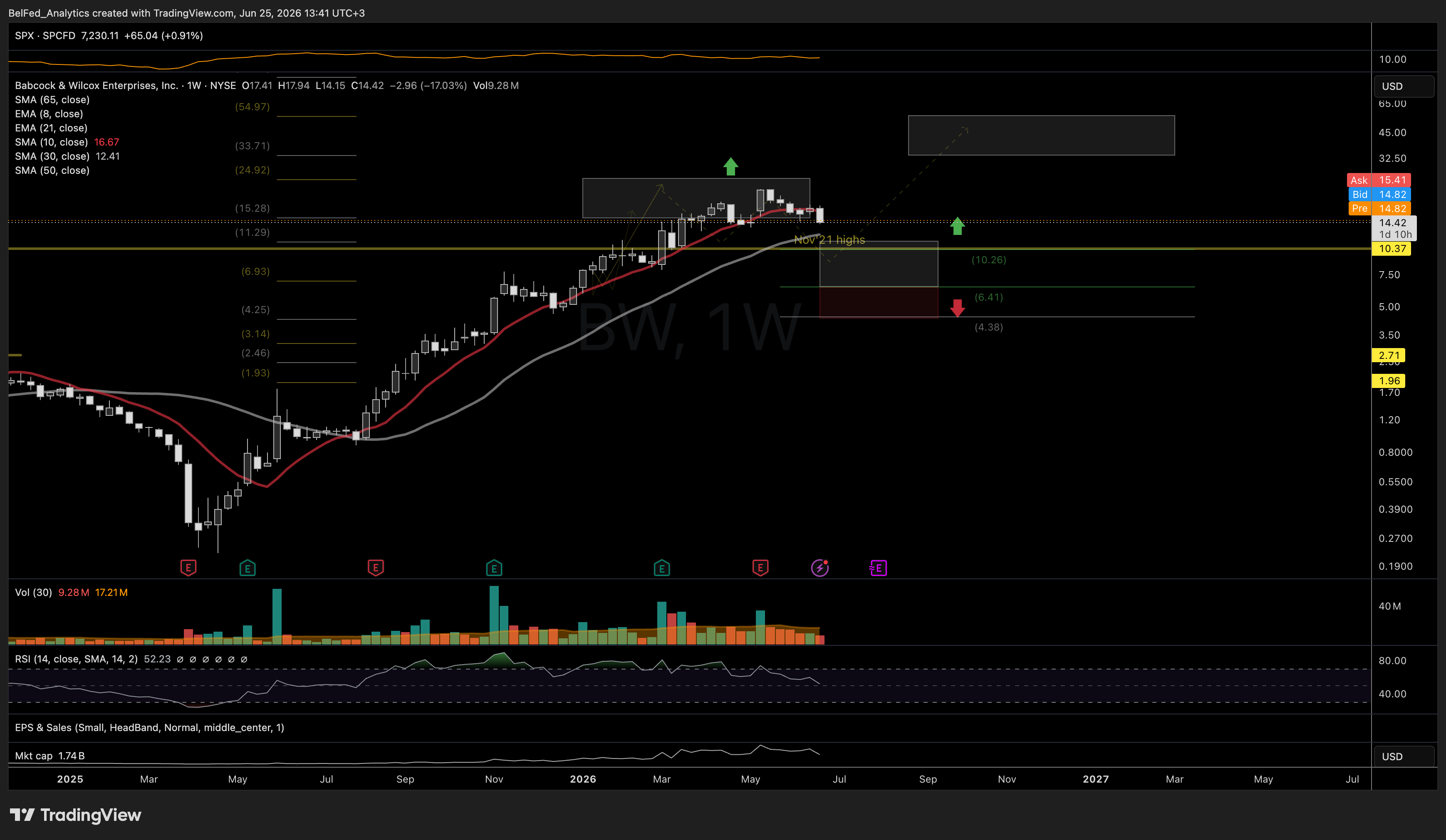
Task: Click the (54.97) Fibonacci level label
Action: pos(252,107)
